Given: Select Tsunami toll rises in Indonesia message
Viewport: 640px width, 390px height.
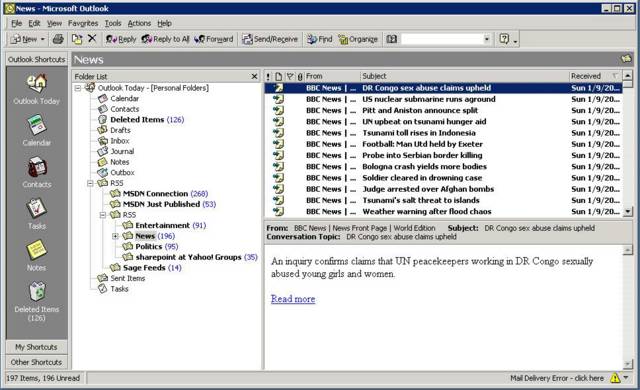Looking at the screenshot, I should tap(443, 133).
